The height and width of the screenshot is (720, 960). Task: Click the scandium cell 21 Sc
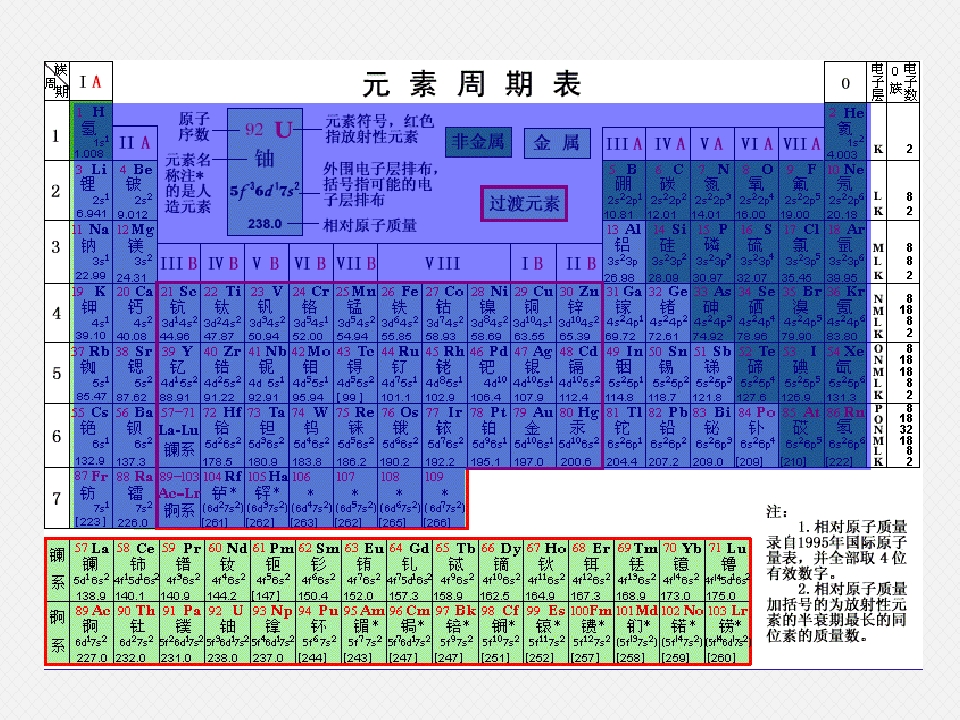179,312
